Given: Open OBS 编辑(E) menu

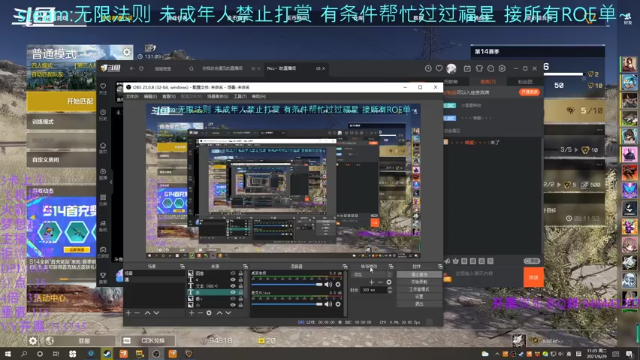Looking at the screenshot, I should point(150,96).
